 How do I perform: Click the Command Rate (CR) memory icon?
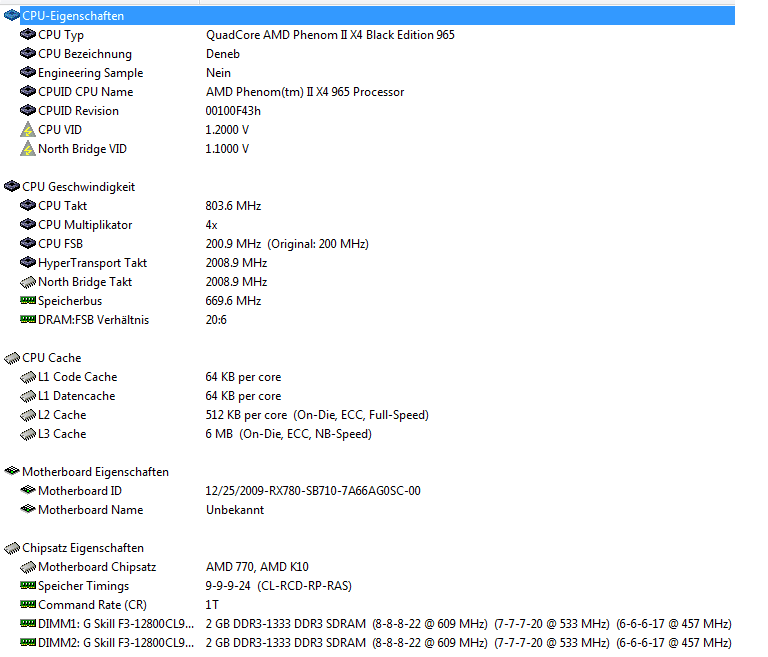(x=28, y=605)
